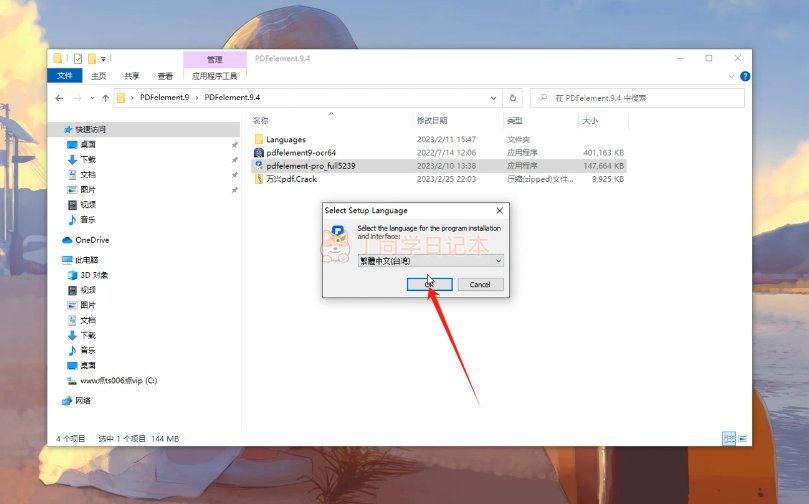Switch to the 查看 ribbon tab
This screenshot has width=809, height=504.
pos(165,76)
